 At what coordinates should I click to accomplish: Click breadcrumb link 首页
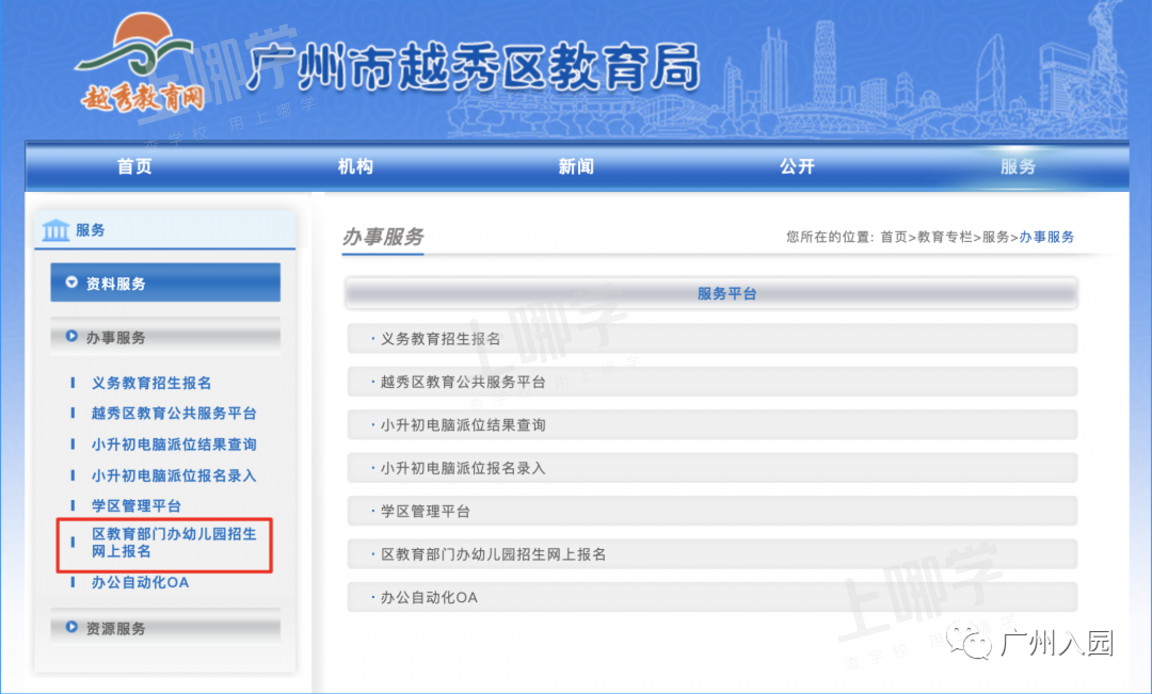[894, 236]
